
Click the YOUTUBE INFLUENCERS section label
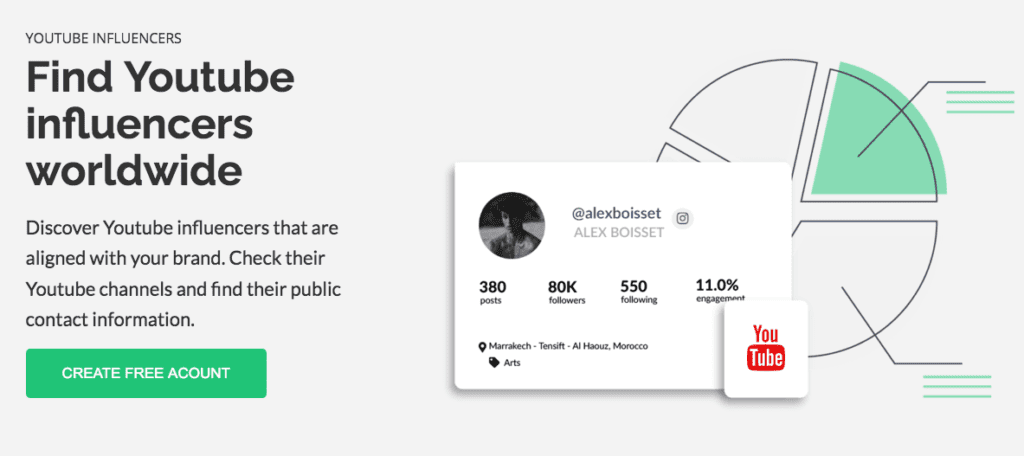[104, 39]
